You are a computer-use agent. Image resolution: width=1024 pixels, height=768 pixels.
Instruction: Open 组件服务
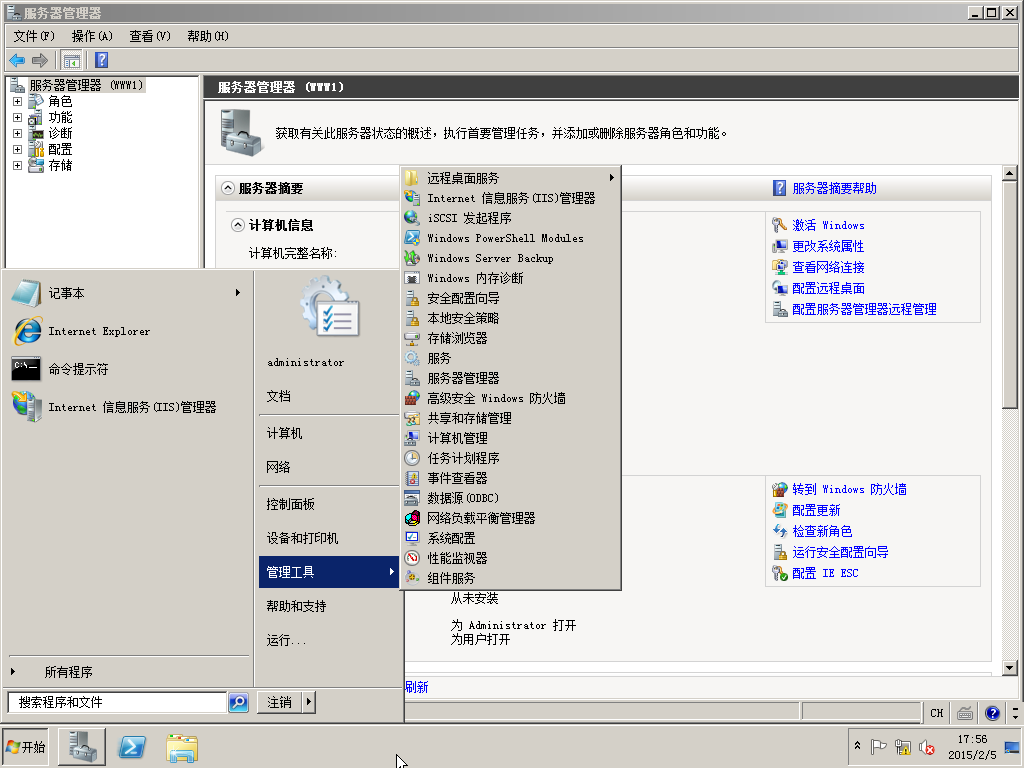pos(510,579)
